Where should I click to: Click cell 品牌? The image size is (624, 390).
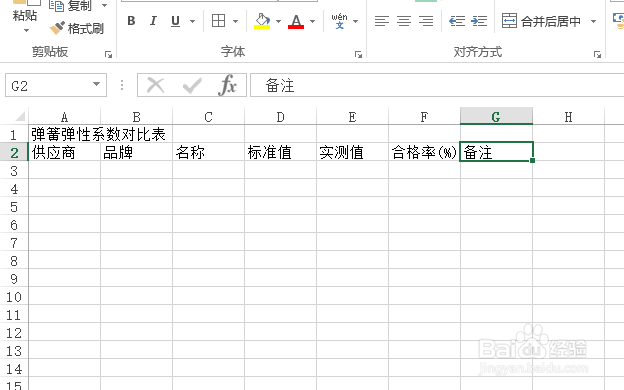point(136,152)
